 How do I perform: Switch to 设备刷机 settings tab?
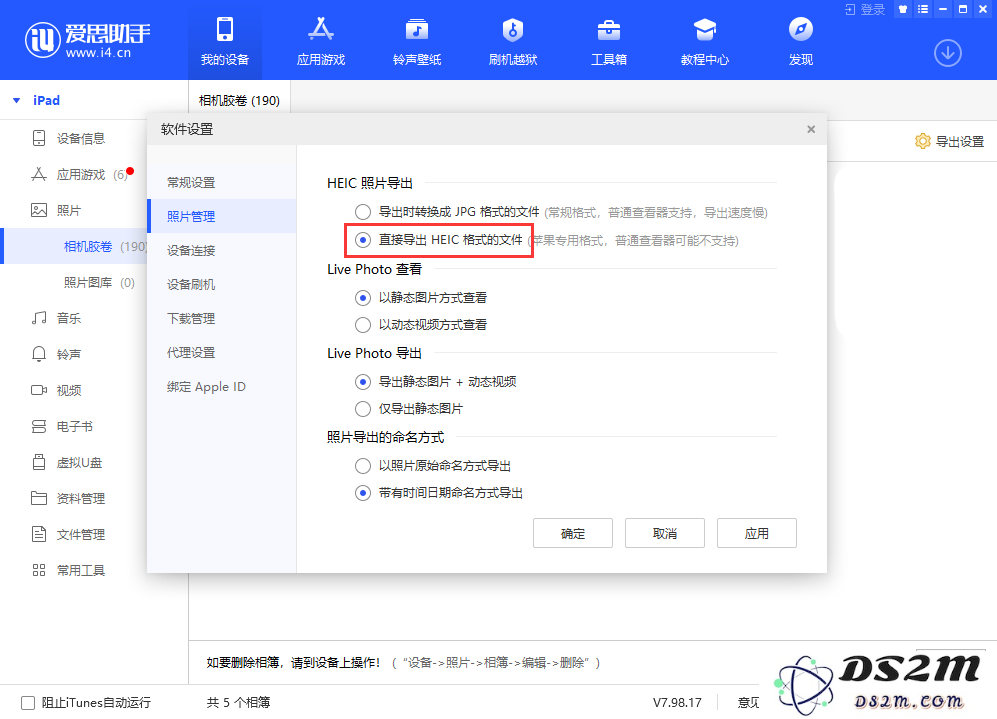click(221, 284)
